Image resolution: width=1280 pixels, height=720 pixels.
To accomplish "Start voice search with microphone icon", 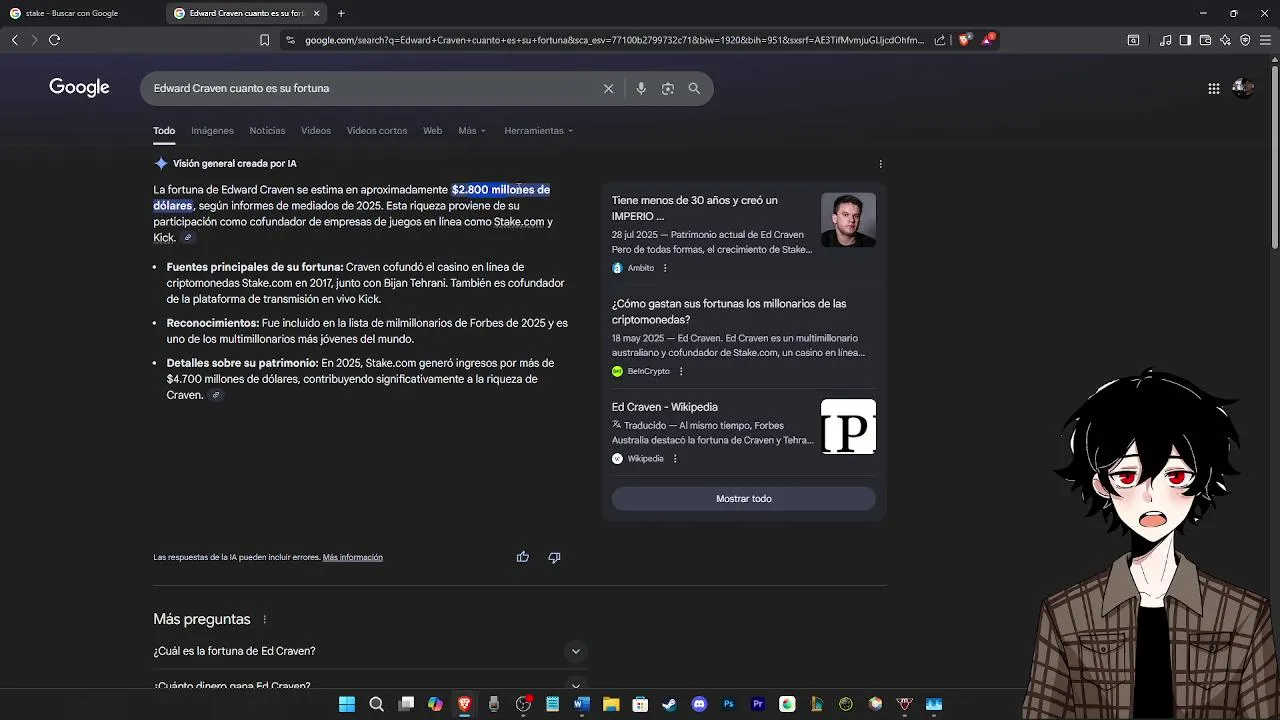I will click(x=641, y=88).
